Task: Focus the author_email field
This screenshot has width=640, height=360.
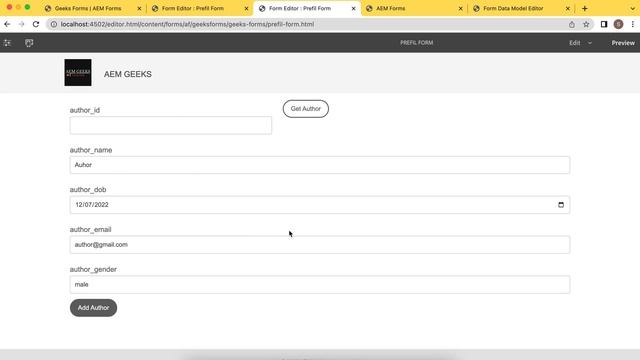Action: [320, 244]
